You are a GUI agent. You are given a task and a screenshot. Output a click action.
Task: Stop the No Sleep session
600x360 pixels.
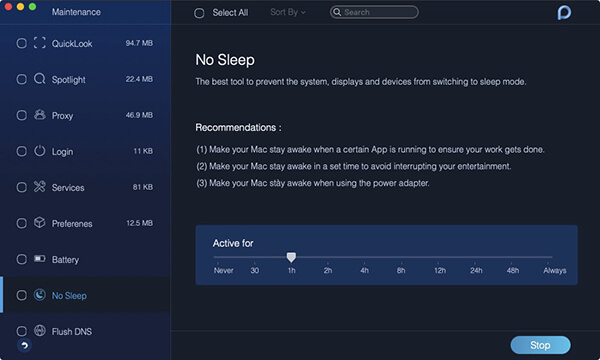(x=540, y=345)
